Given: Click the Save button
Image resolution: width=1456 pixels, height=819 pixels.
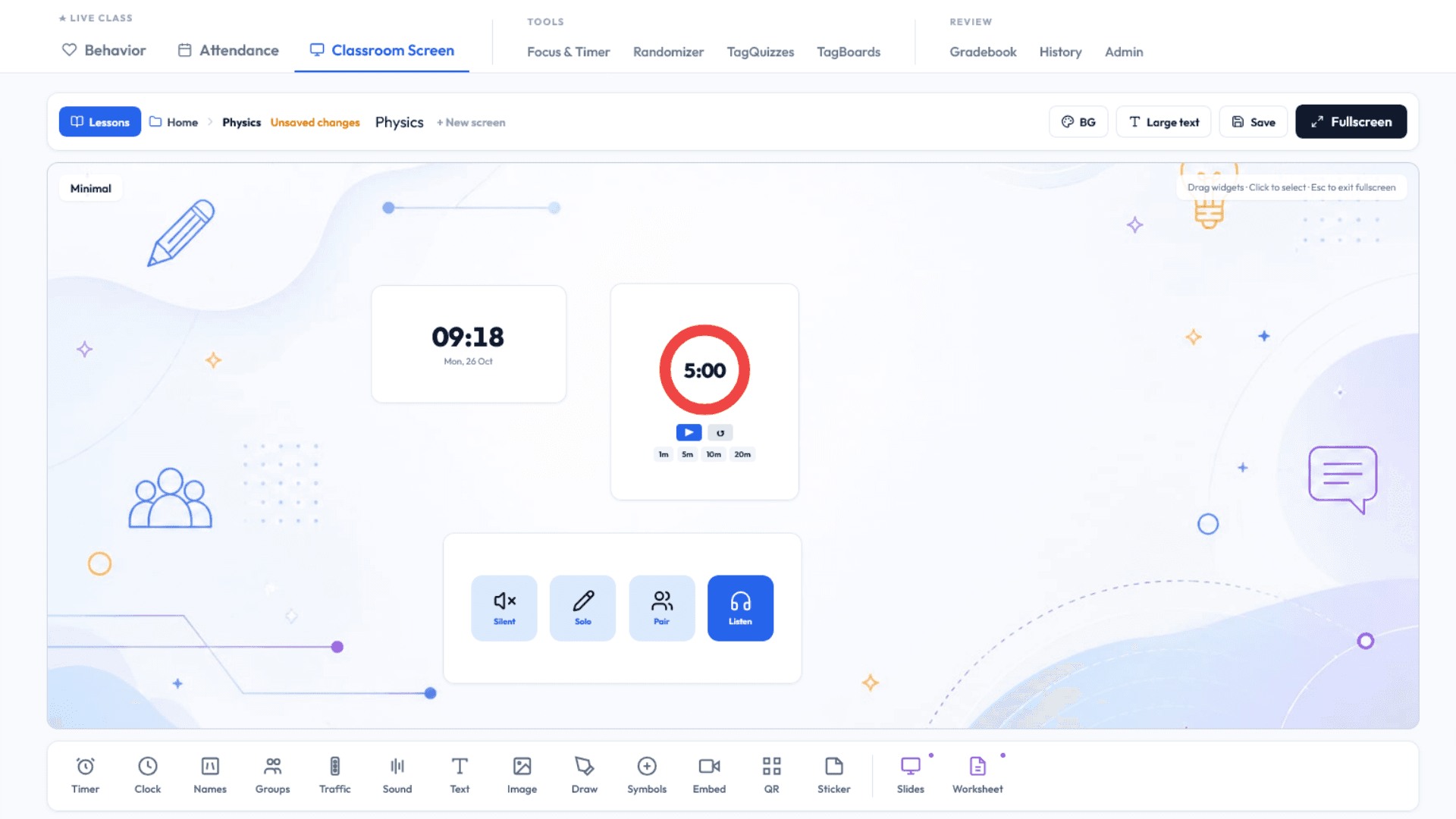Looking at the screenshot, I should pos(1254,122).
